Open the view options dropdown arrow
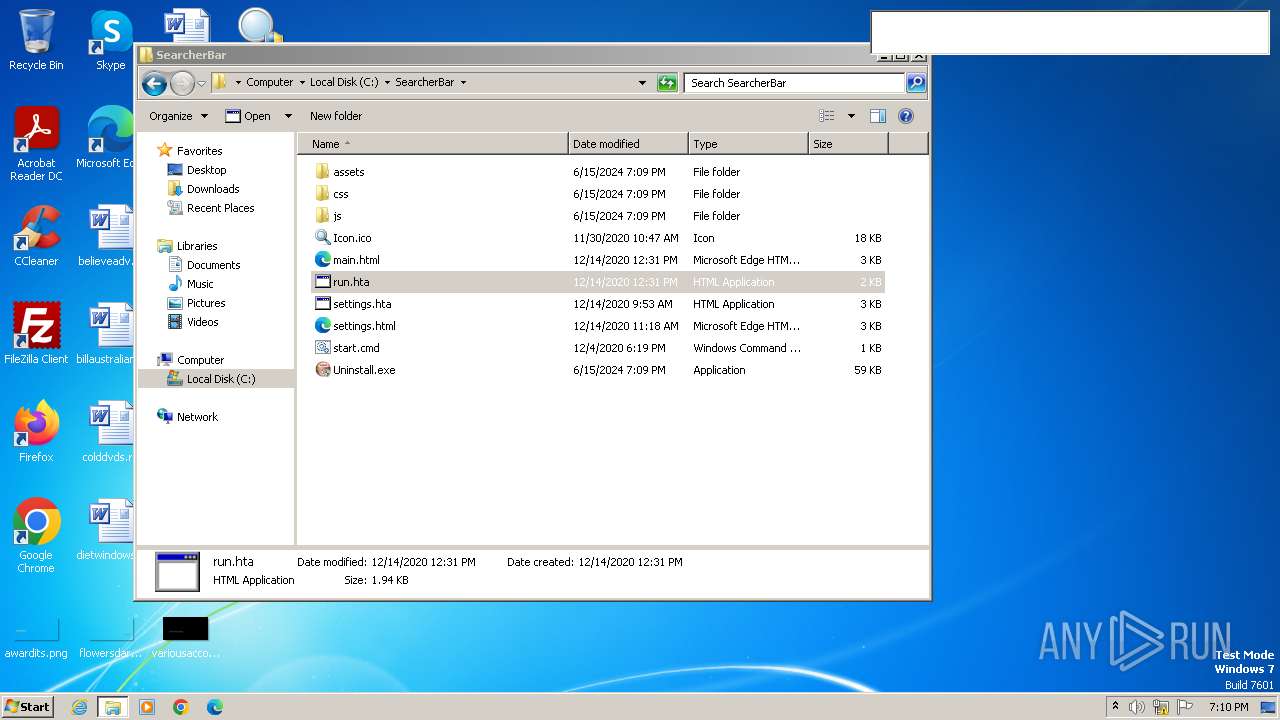This screenshot has height=720, width=1280. (x=851, y=116)
